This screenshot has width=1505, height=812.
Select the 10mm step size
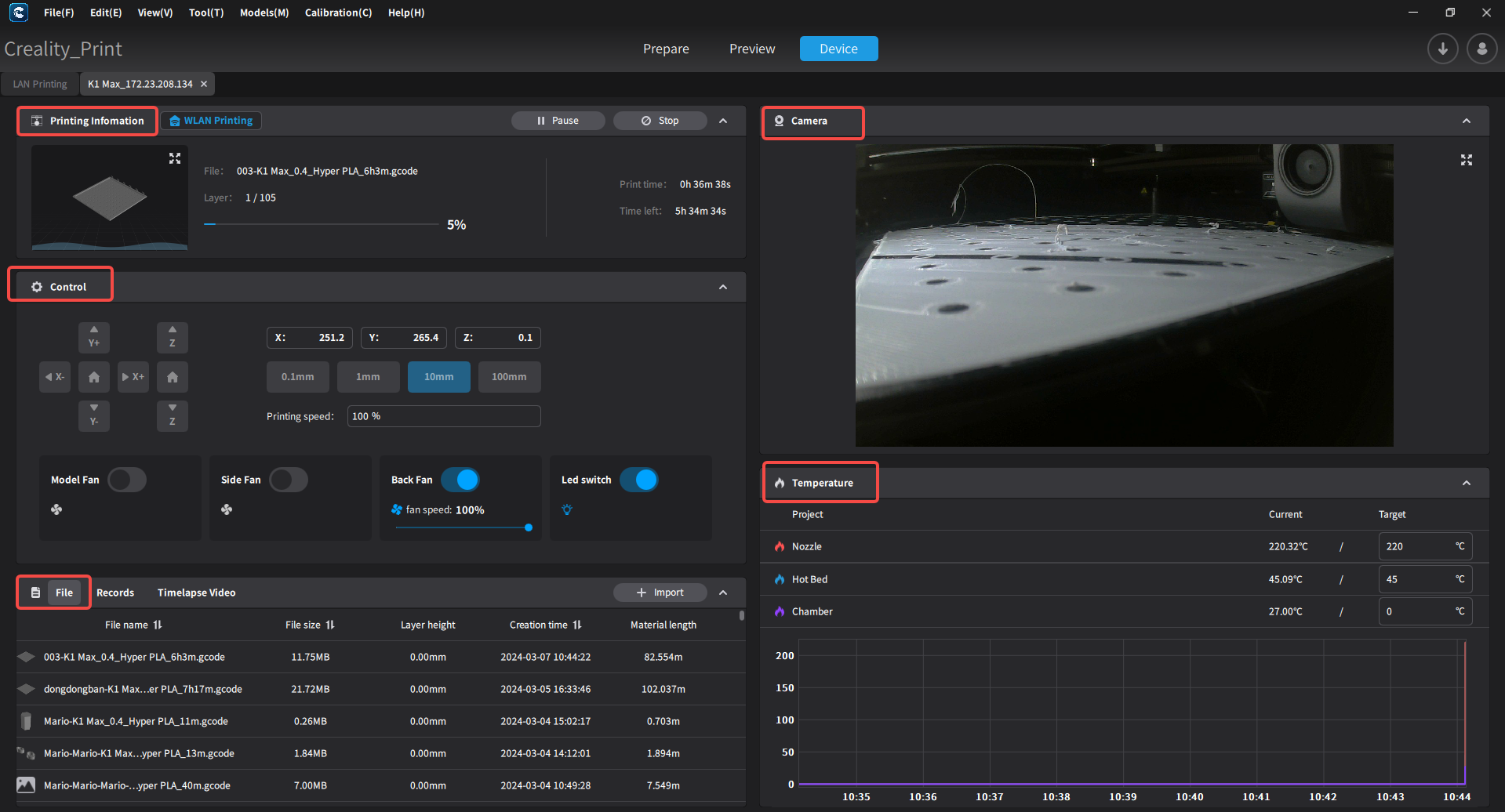click(439, 377)
